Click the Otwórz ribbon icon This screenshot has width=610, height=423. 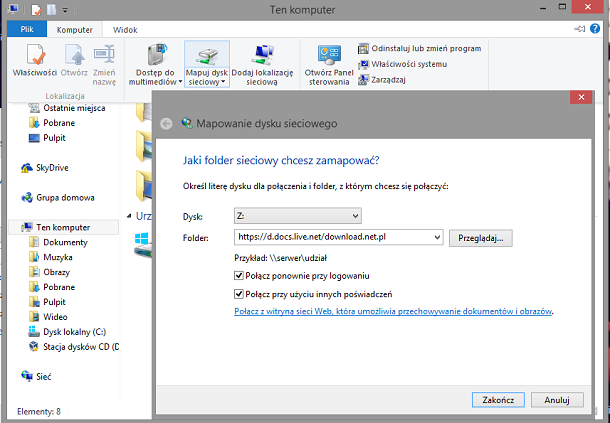coord(74,55)
